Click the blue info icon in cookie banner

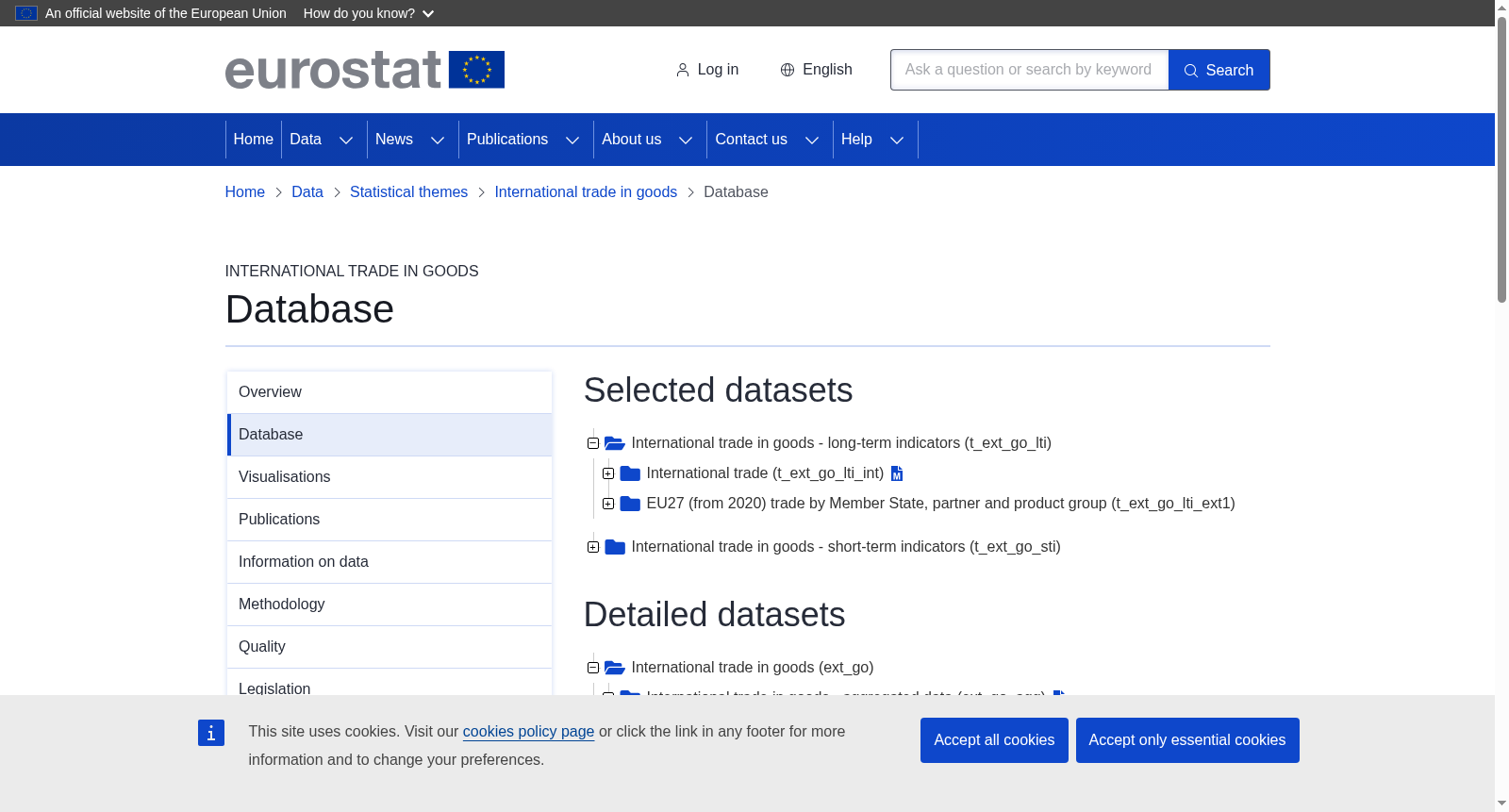[211, 733]
